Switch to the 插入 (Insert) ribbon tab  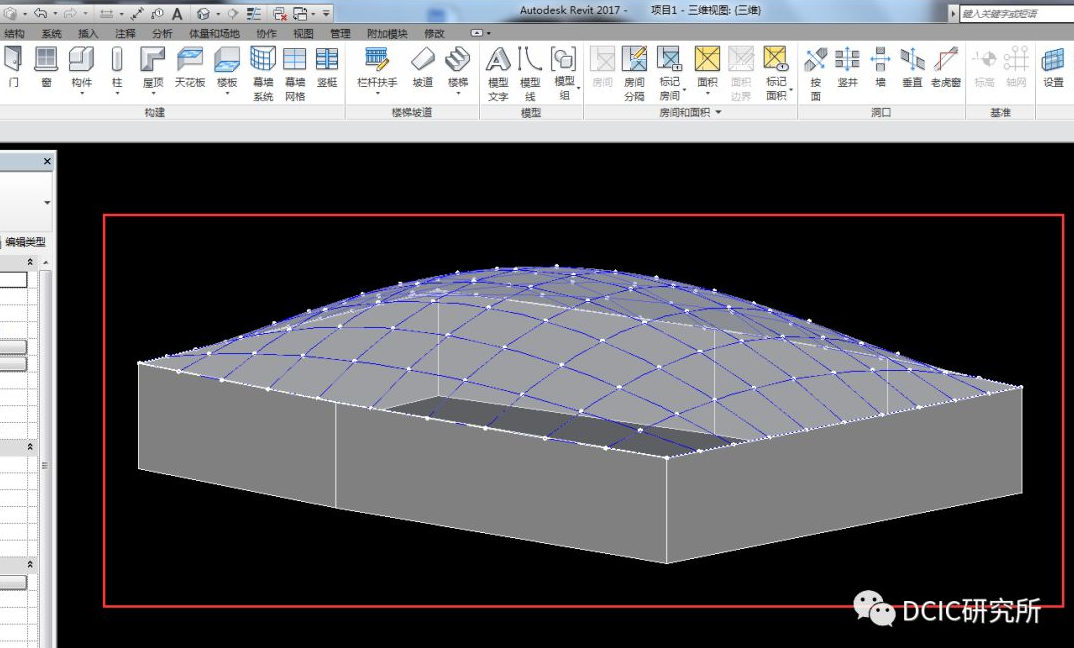88,33
